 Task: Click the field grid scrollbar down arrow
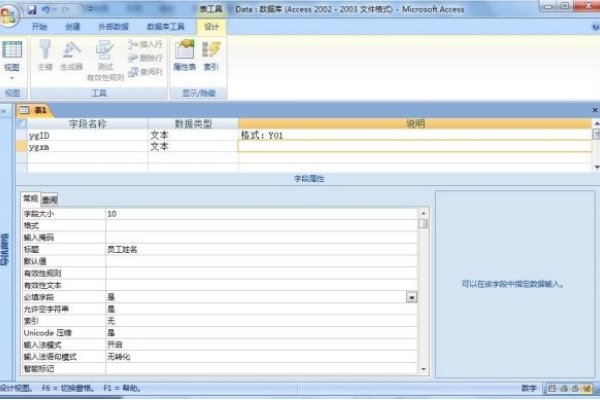(x=596, y=167)
